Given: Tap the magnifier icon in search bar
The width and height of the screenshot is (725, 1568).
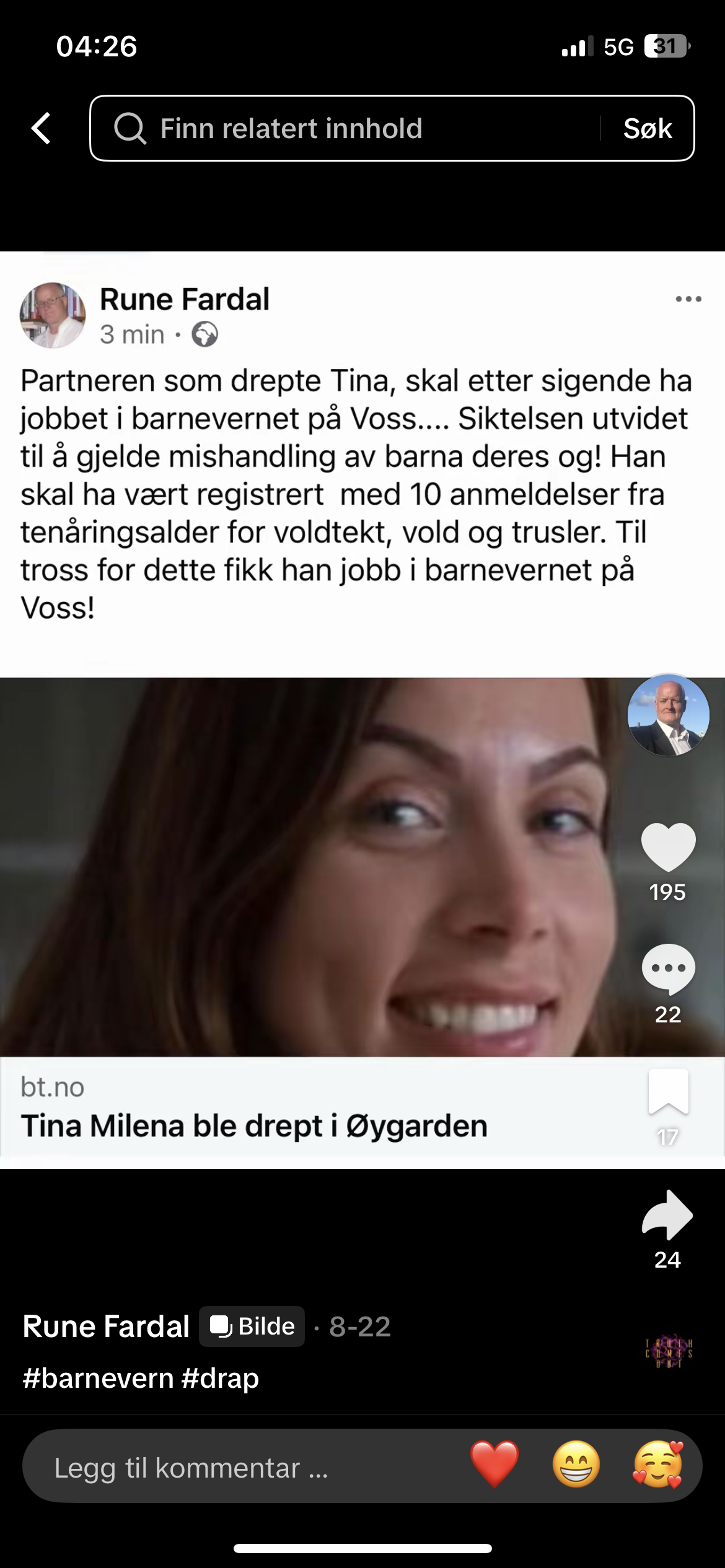Looking at the screenshot, I should click(130, 129).
